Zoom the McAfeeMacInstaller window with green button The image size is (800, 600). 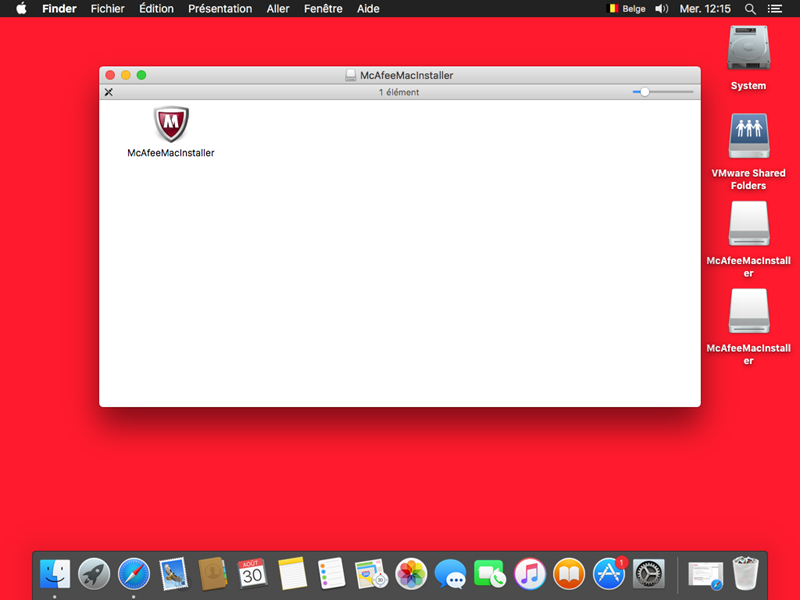click(141, 76)
